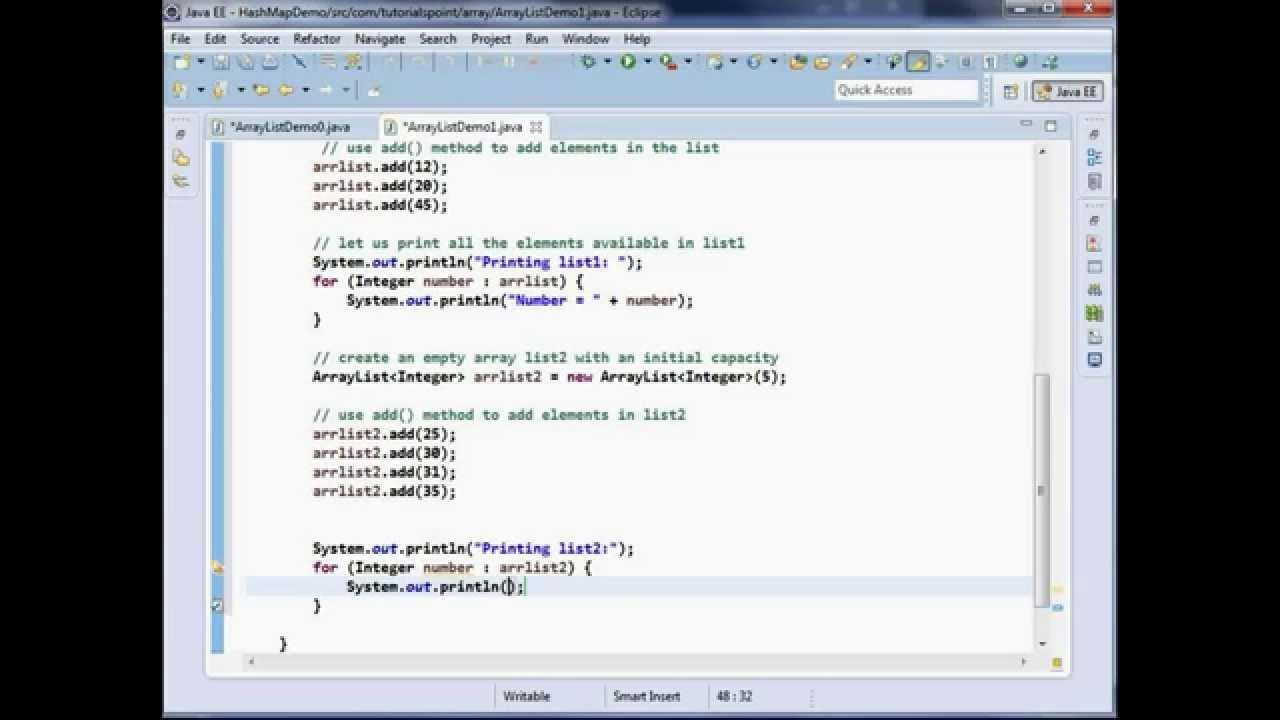Image resolution: width=1280 pixels, height=720 pixels.
Task: Open the forward navigation dropdown arrow
Action: 347,90
